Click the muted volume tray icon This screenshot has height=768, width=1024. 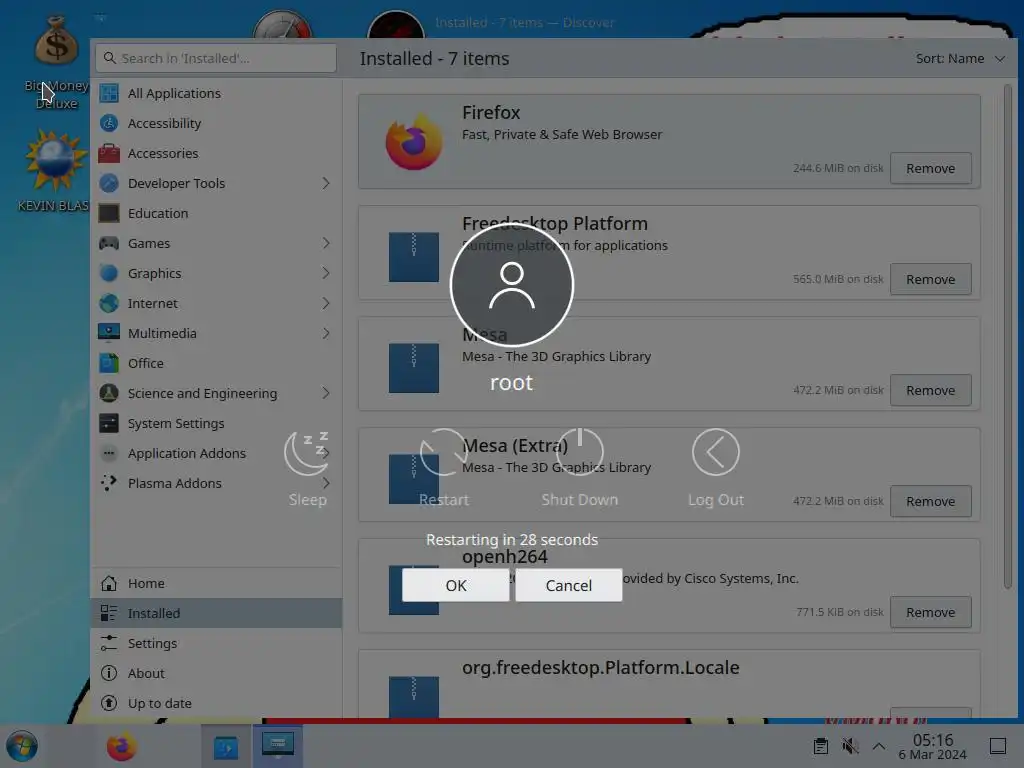coord(850,746)
